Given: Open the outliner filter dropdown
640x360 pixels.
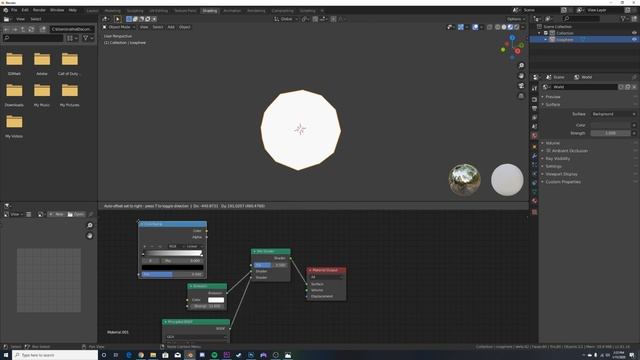Looking at the screenshot, I should pyautogui.click(x=624, y=19).
